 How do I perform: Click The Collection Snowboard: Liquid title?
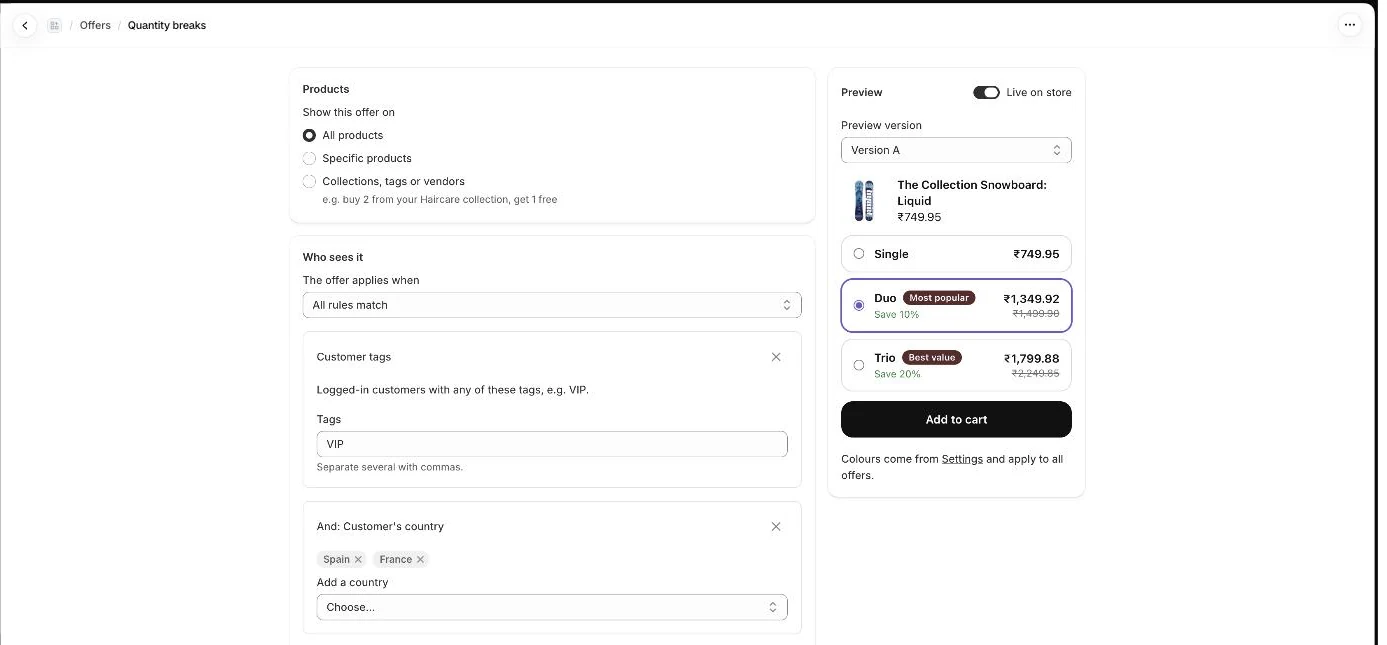pyautogui.click(x=972, y=193)
